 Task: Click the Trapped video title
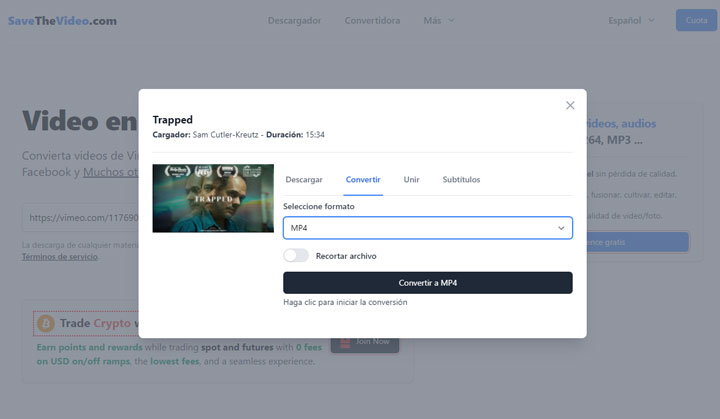tap(173, 120)
